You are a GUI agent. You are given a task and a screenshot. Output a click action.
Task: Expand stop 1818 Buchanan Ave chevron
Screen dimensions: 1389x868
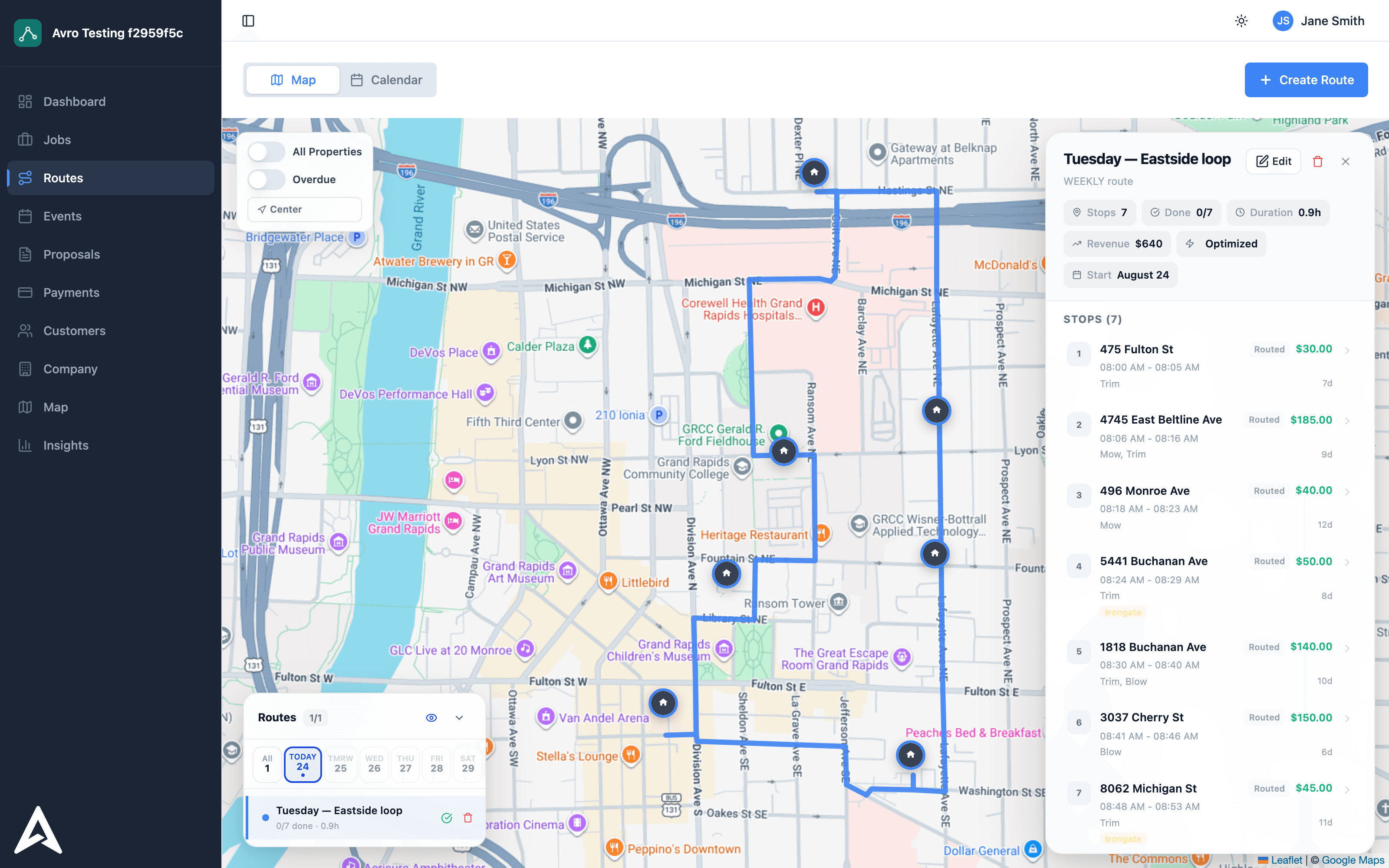(x=1347, y=648)
